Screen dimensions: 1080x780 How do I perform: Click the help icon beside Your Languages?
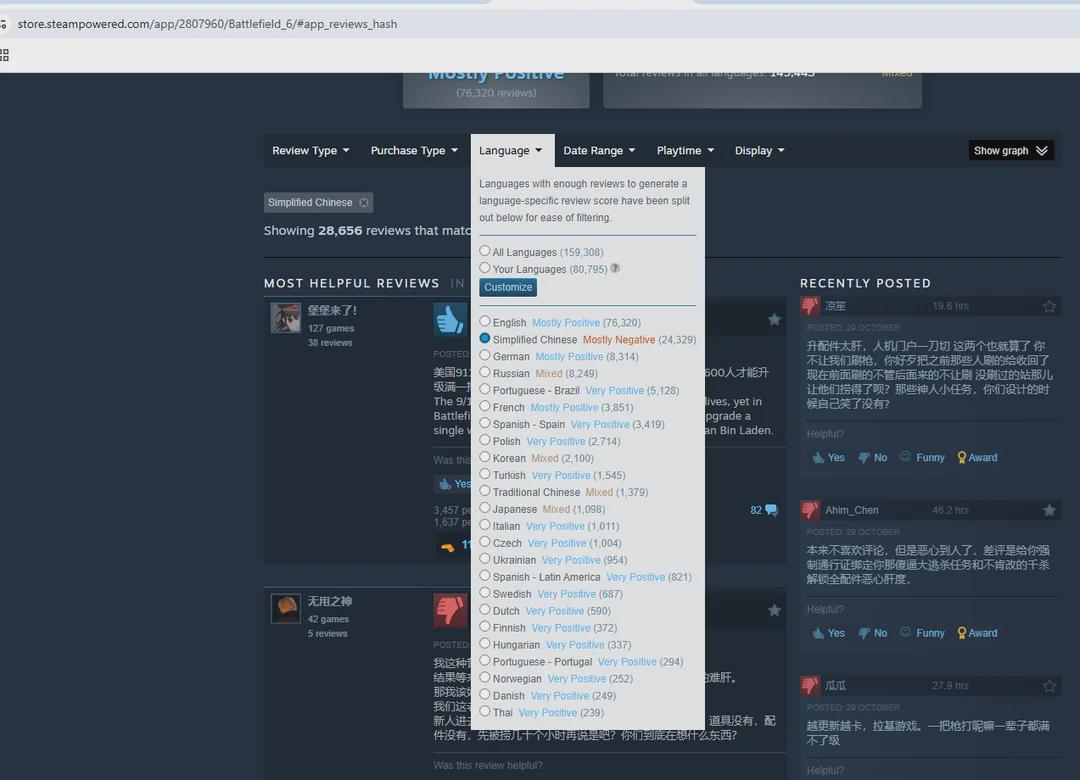(x=615, y=268)
